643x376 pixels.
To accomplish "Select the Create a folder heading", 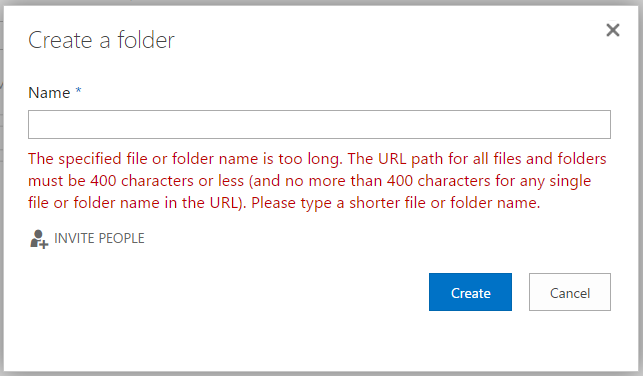I will click(101, 40).
